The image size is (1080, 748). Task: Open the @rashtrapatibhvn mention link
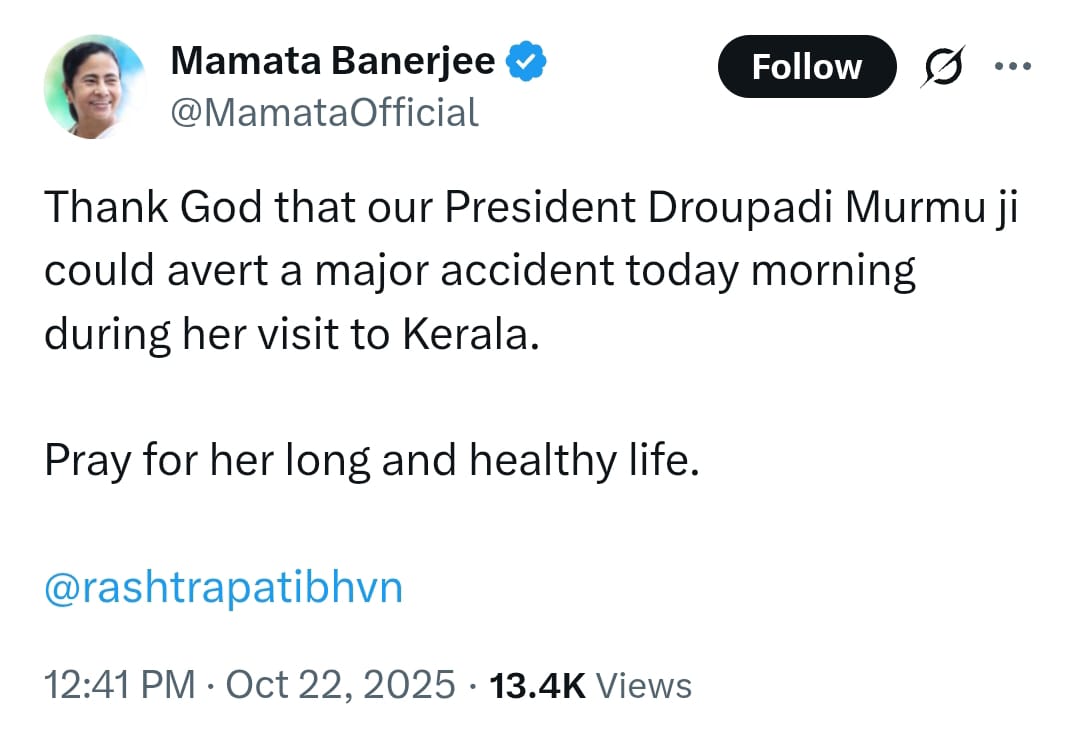(223, 588)
